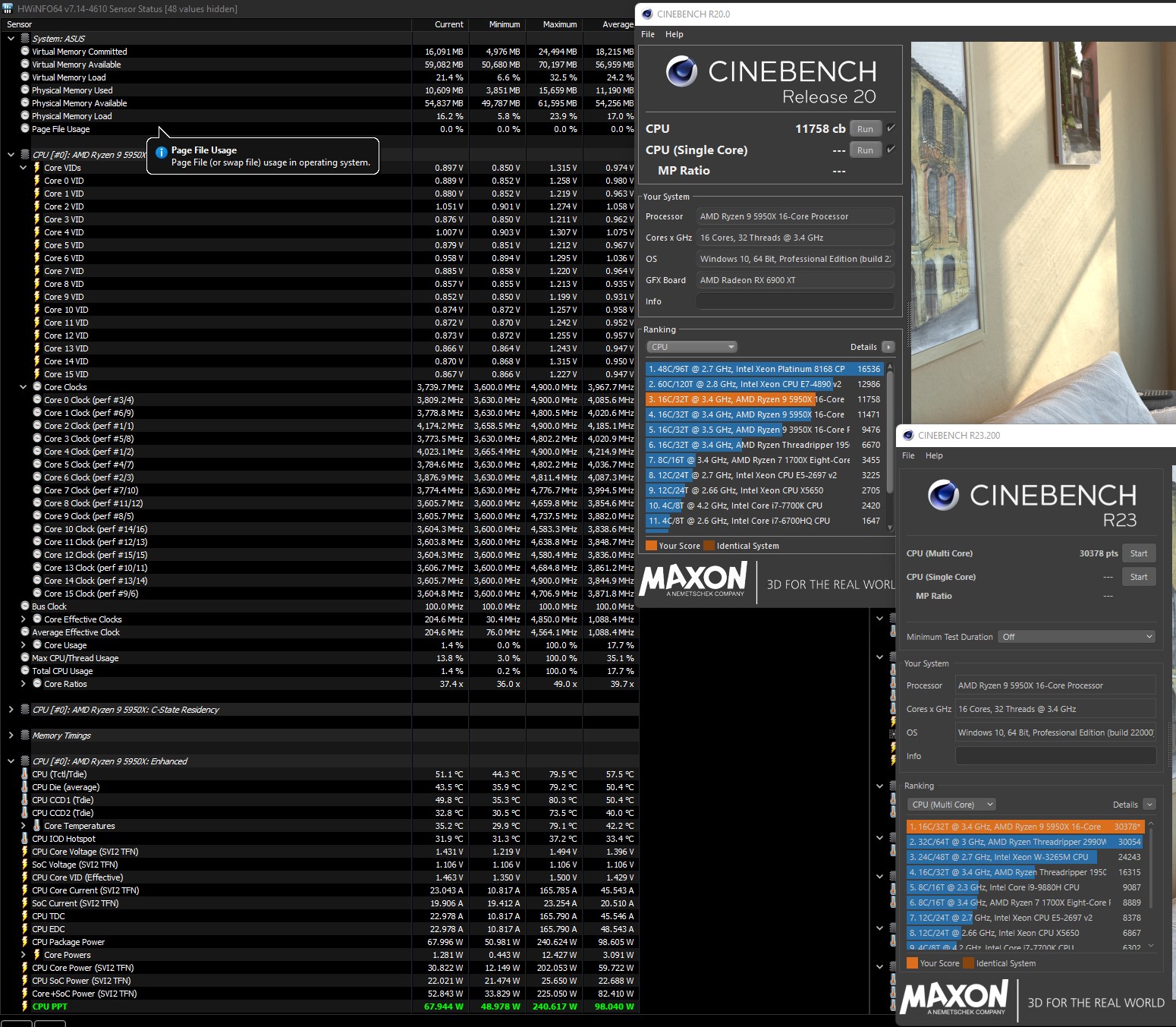Click the lightning icon for SoC Current (SVI2 TFN)
This screenshot has width=1176, height=1027.
click(x=25, y=903)
